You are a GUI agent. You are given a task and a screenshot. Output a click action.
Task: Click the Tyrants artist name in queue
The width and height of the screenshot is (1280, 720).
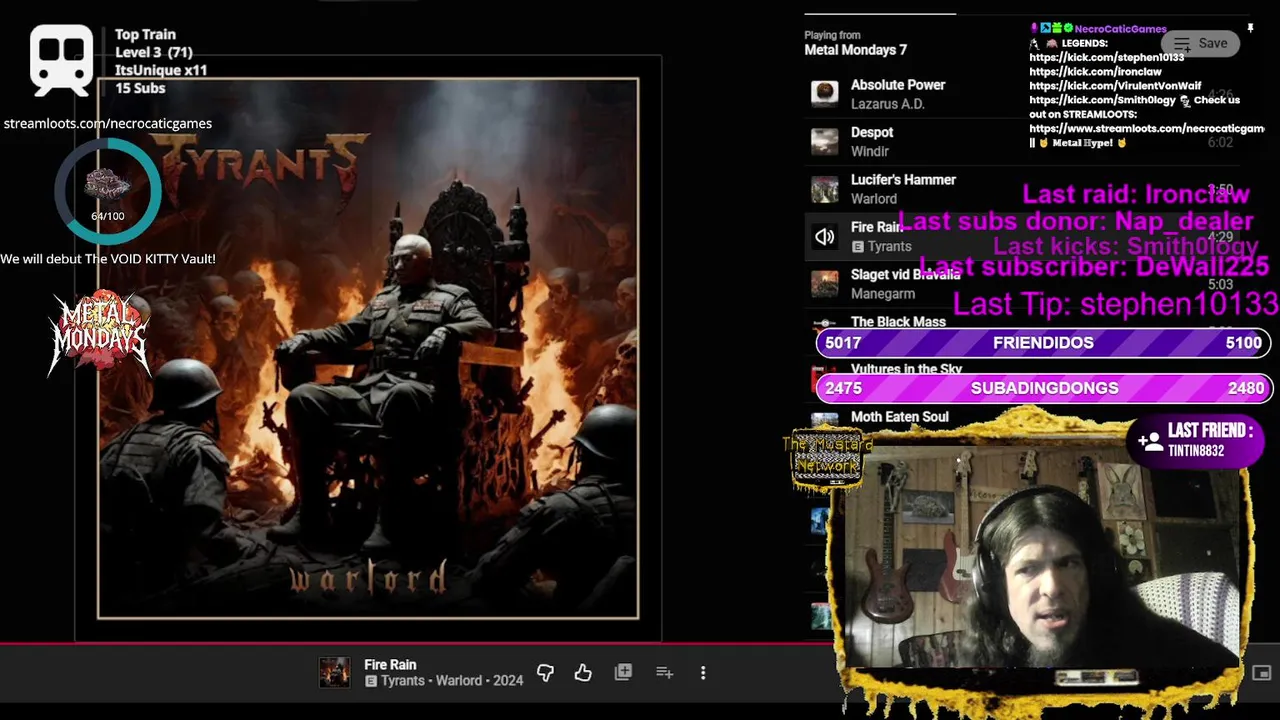click(x=889, y=246)
